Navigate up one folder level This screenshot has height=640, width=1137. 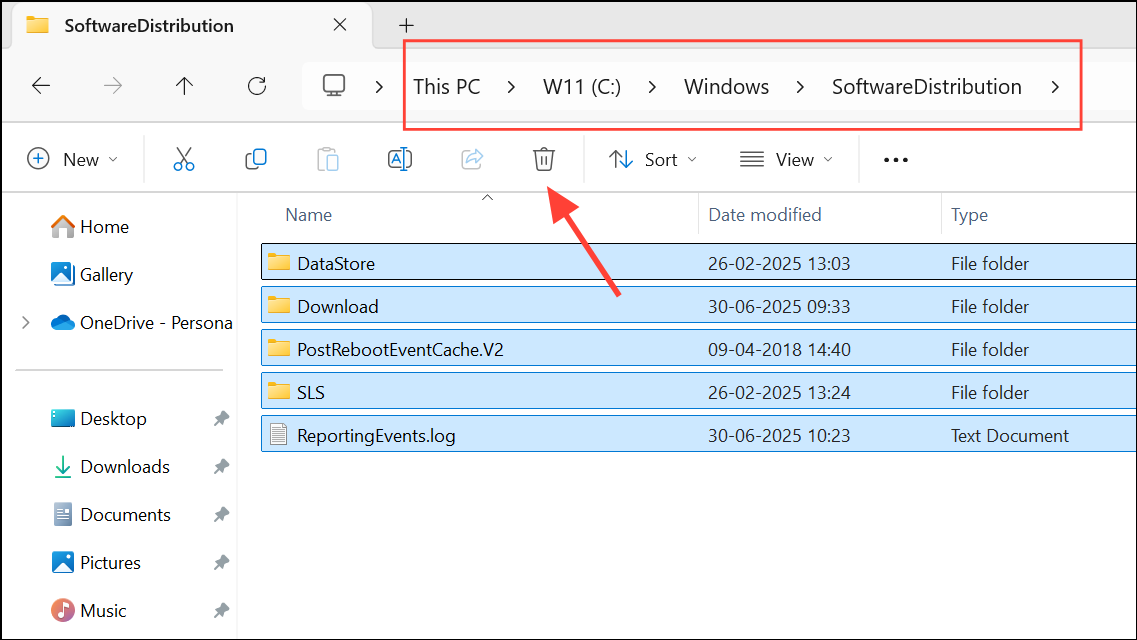(x=184, y=86)
